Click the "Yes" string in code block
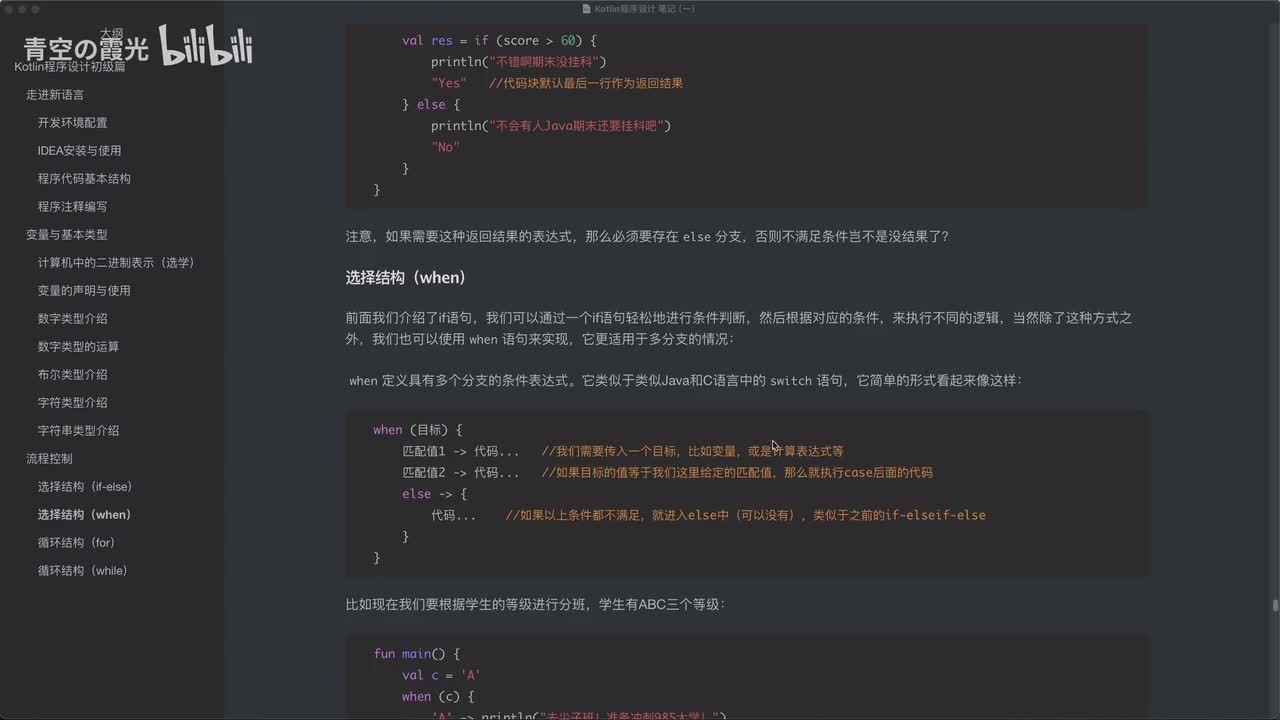1280x720 pixels. [448, 83]
